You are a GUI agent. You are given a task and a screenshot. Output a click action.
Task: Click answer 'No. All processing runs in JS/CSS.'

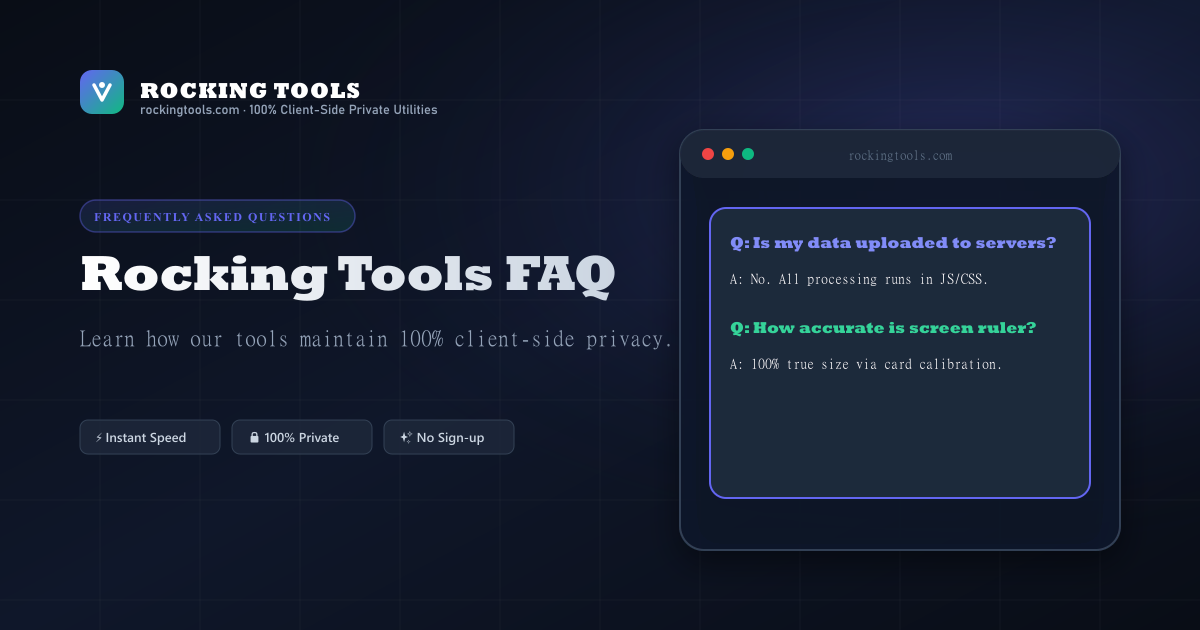(860, 279)
